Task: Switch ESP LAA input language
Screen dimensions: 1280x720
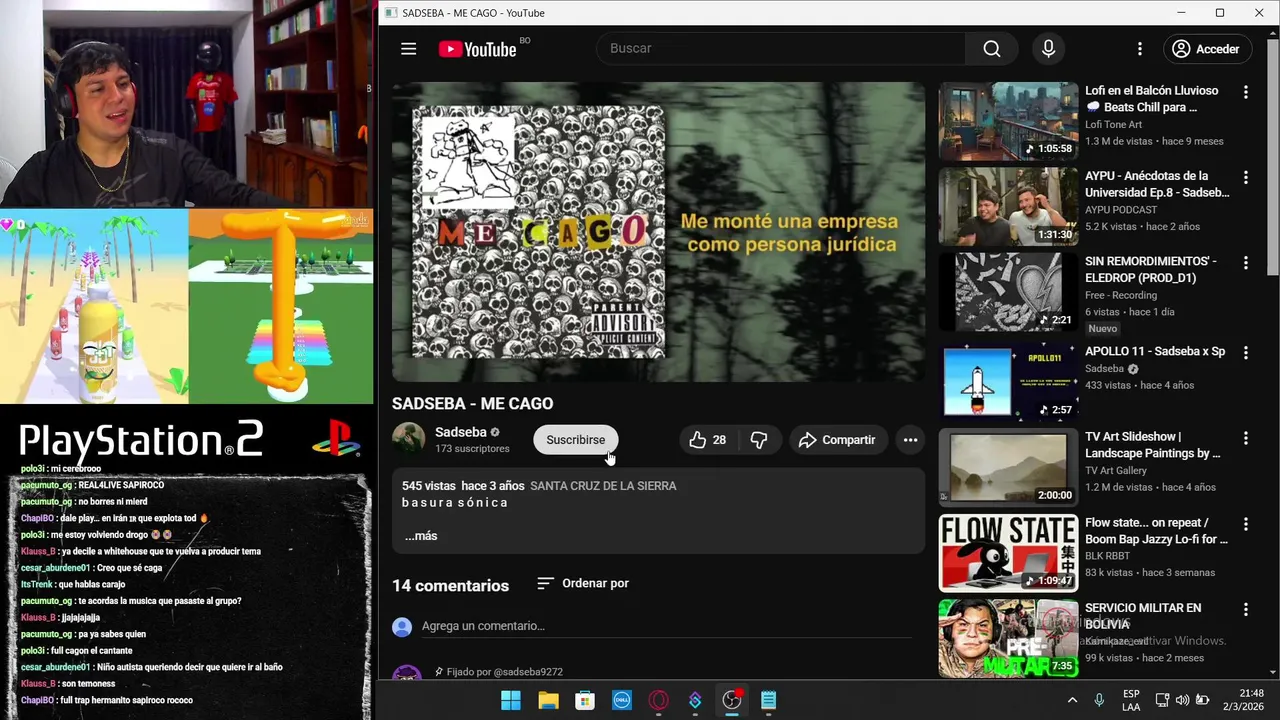Action: (x=1131, y=700)
